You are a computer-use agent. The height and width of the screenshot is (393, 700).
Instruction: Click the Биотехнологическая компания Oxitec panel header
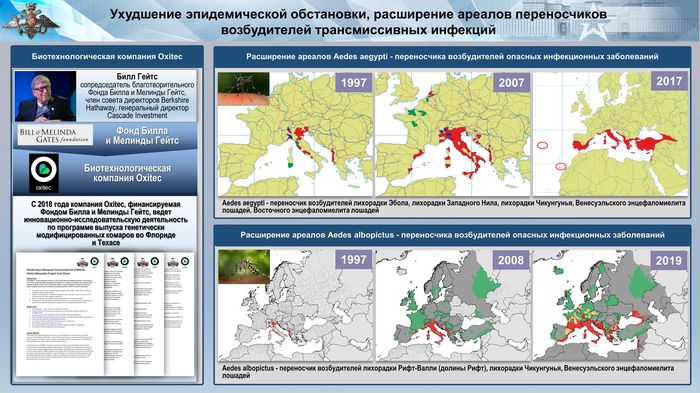[107, 57]
